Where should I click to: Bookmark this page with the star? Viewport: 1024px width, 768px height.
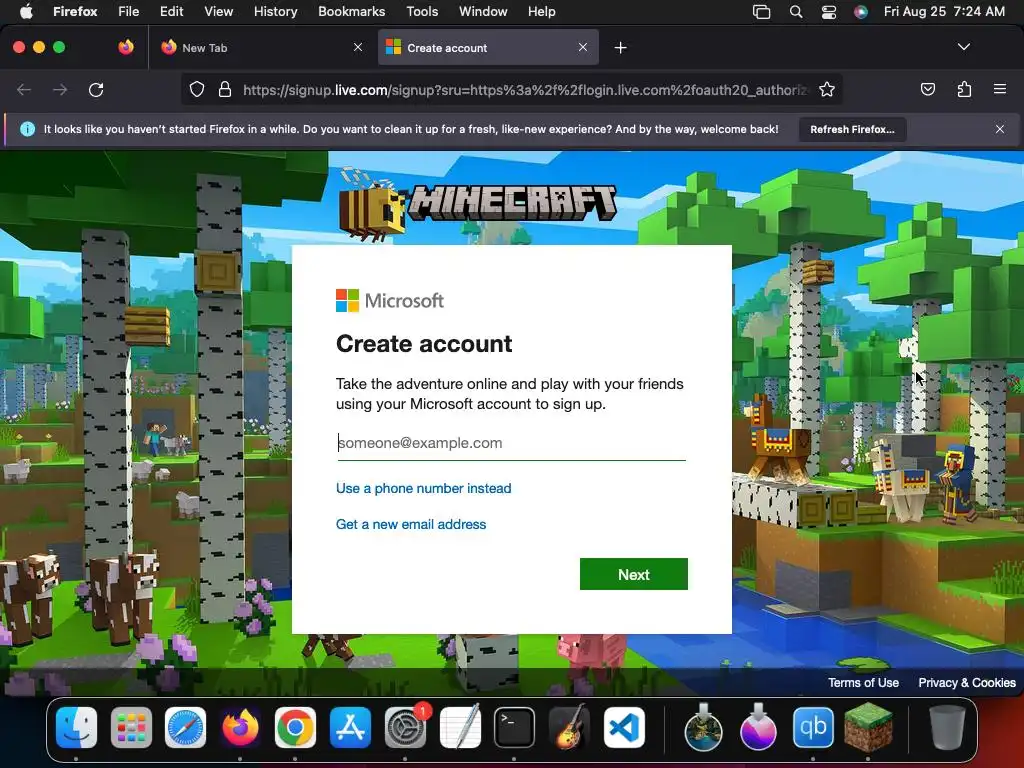coord(827,89)
